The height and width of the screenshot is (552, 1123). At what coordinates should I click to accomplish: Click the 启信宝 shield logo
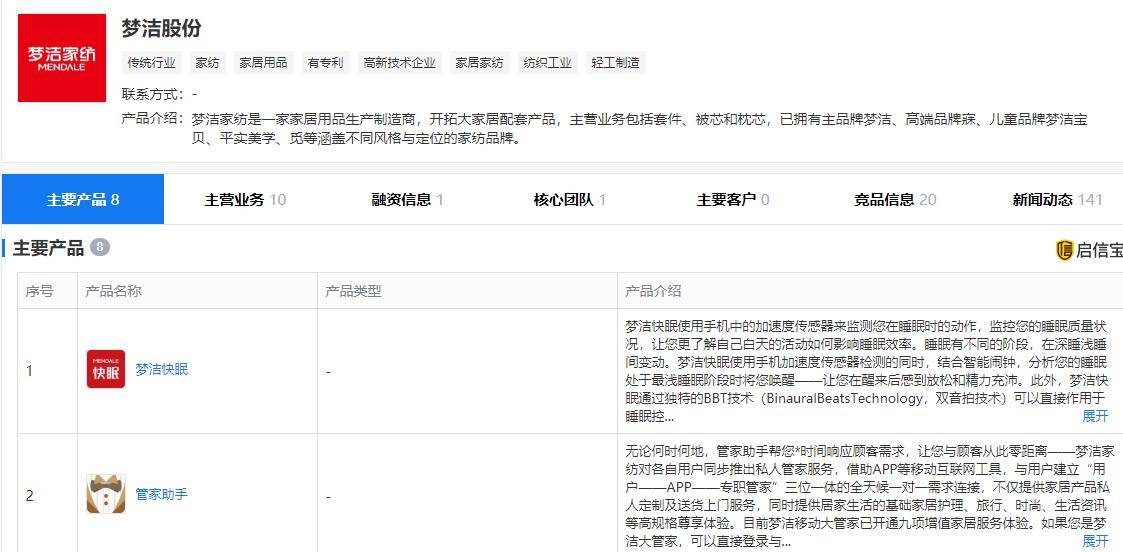1065,250
